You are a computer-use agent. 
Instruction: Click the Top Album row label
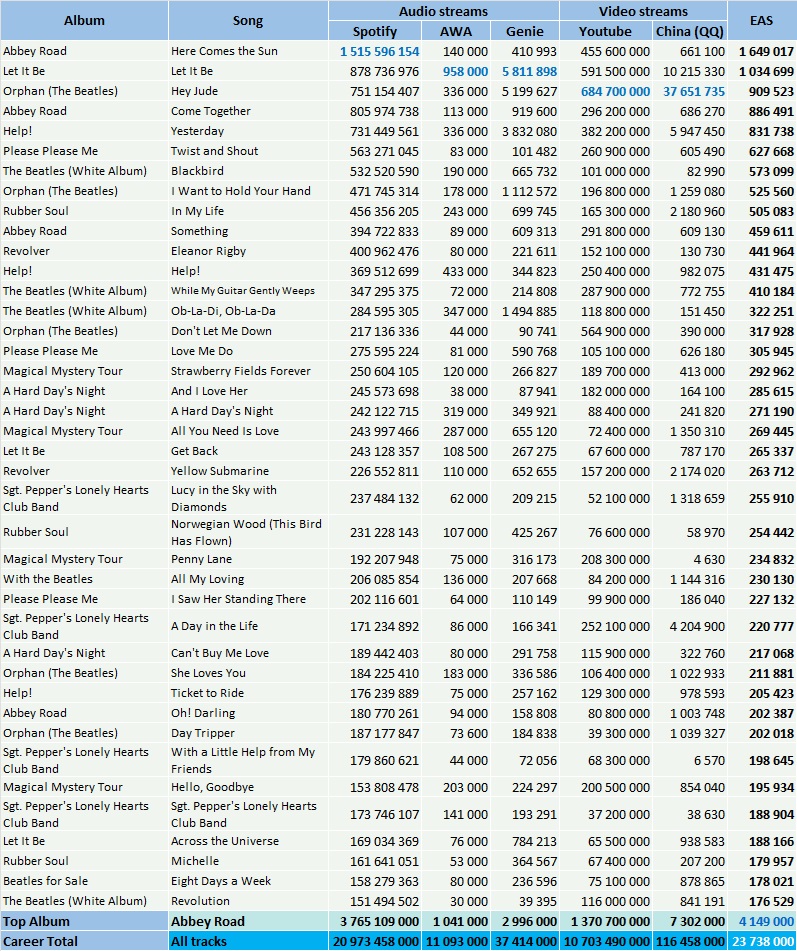click(84, 921)
